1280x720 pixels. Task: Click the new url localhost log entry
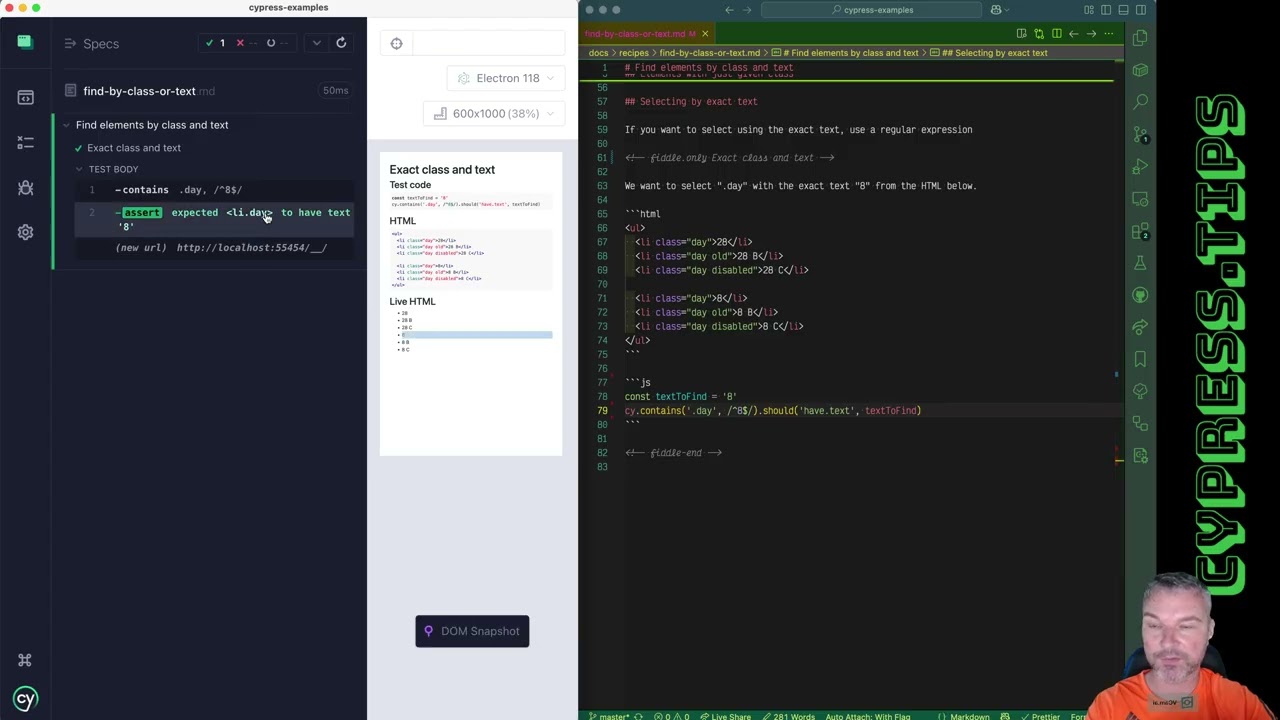[214, 248]
